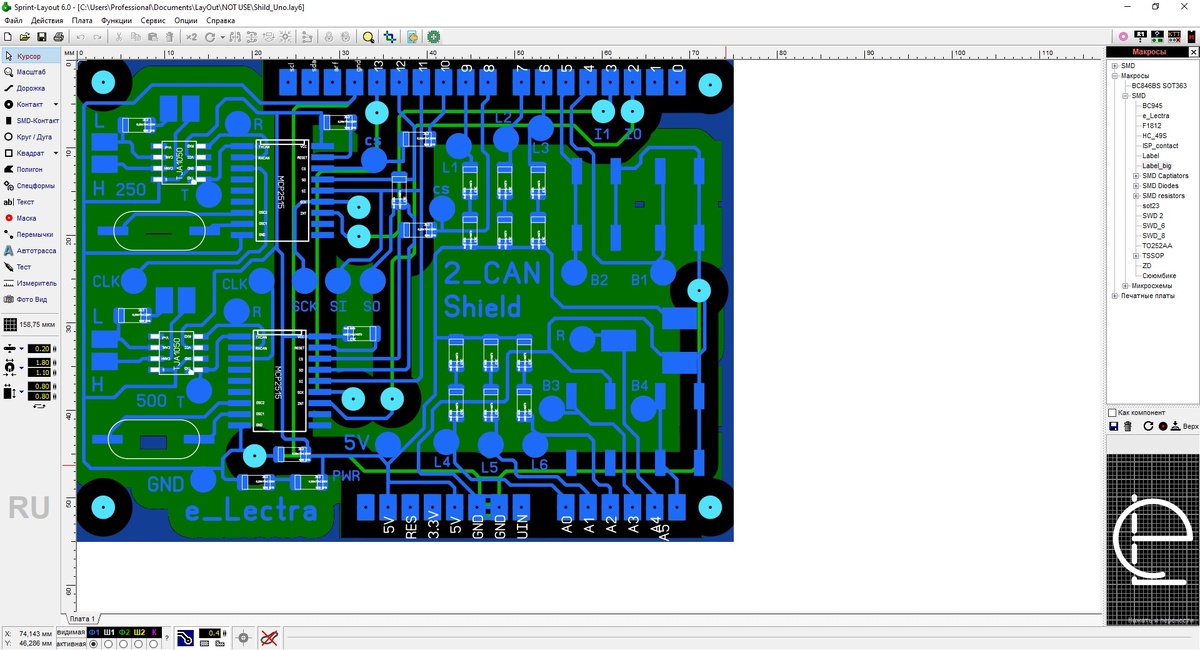The width and height of the screenshot is (1200, 650).
Task: Duplicate selection with the x2 icon
Action: [191, 37]
